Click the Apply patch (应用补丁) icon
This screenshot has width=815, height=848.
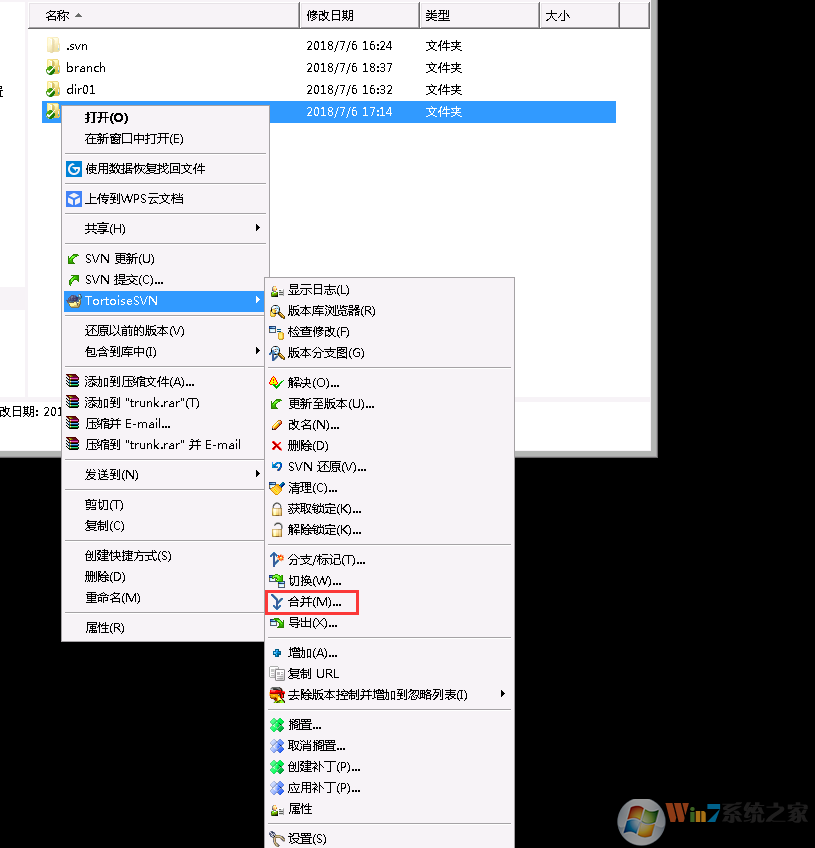tap(277, 788)
